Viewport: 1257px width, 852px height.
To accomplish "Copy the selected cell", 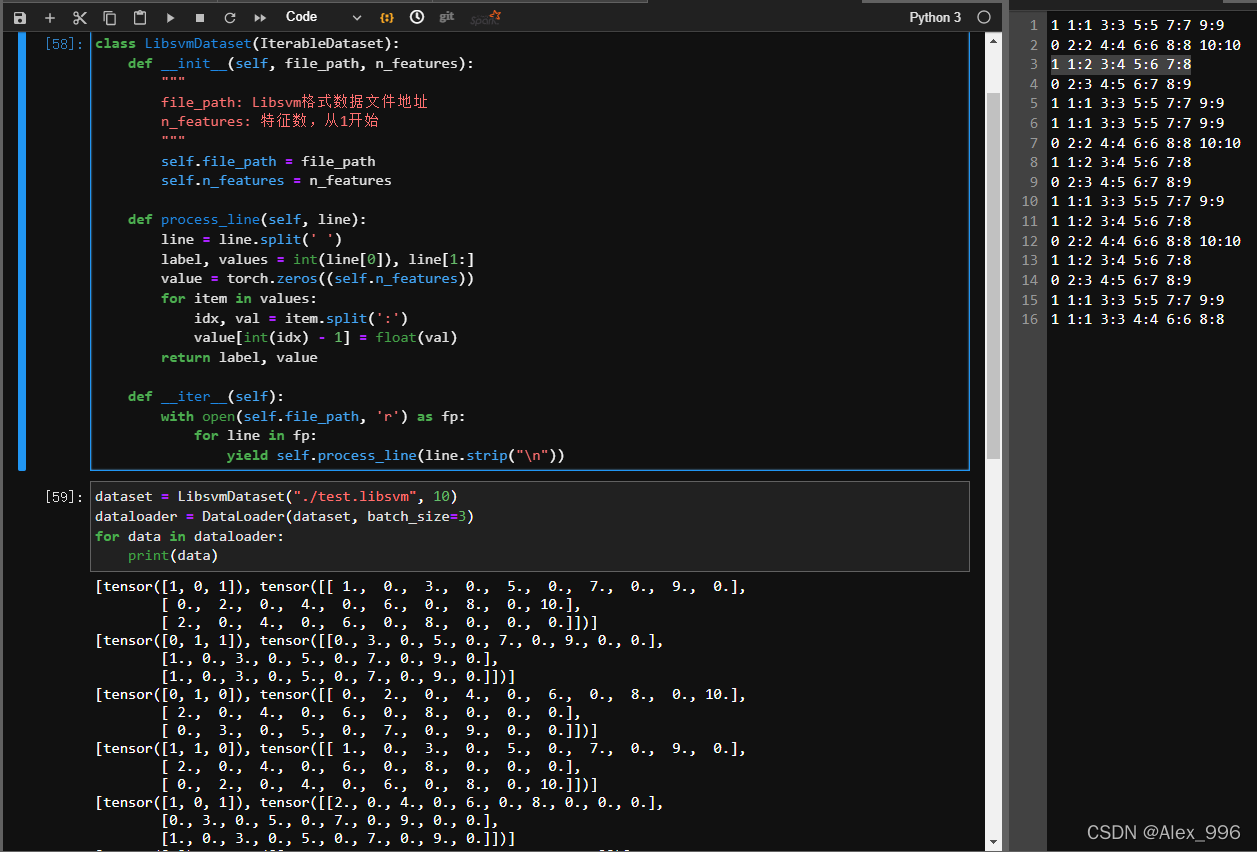I will [x=110, y=18].
